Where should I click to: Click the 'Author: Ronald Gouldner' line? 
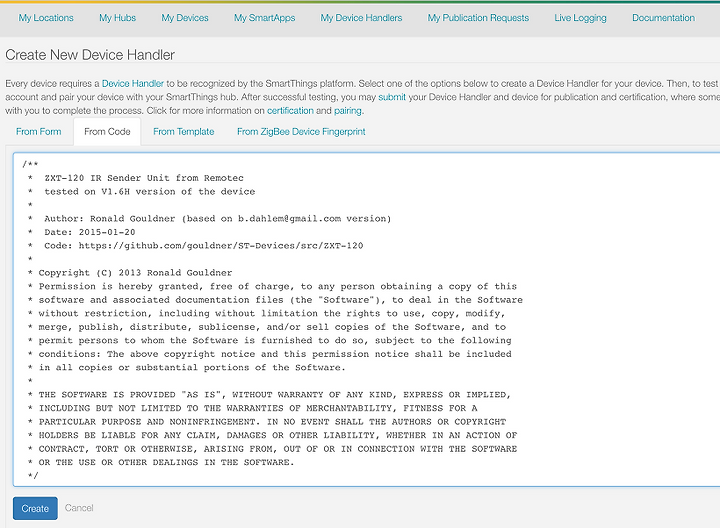pos(218,219)
